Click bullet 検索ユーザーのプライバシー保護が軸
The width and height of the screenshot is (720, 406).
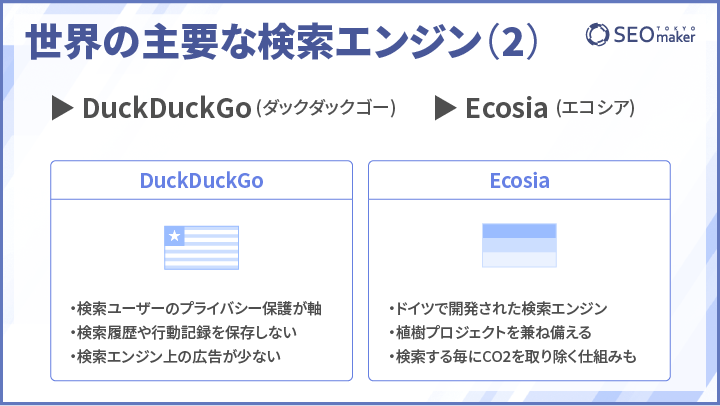point(196,309)
